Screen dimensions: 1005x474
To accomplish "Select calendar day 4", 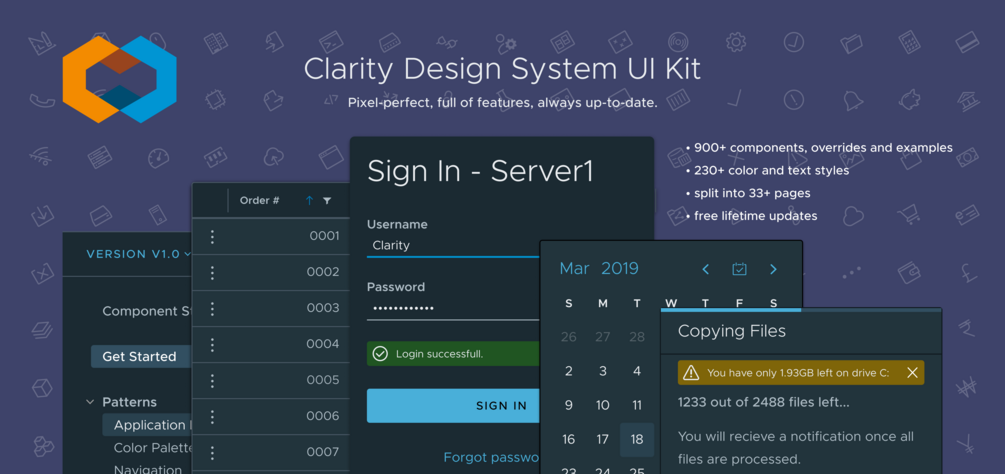I will coord(636,371).
